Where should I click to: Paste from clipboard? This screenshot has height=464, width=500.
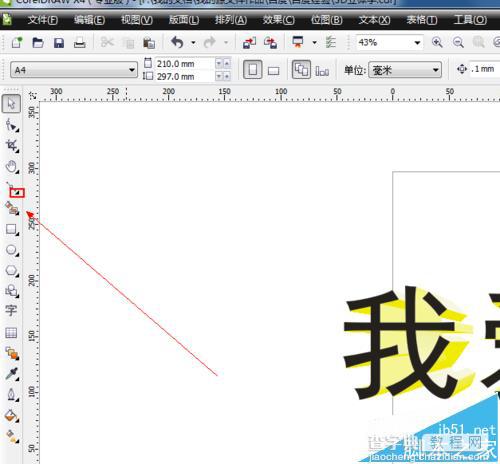click(149, 43)
